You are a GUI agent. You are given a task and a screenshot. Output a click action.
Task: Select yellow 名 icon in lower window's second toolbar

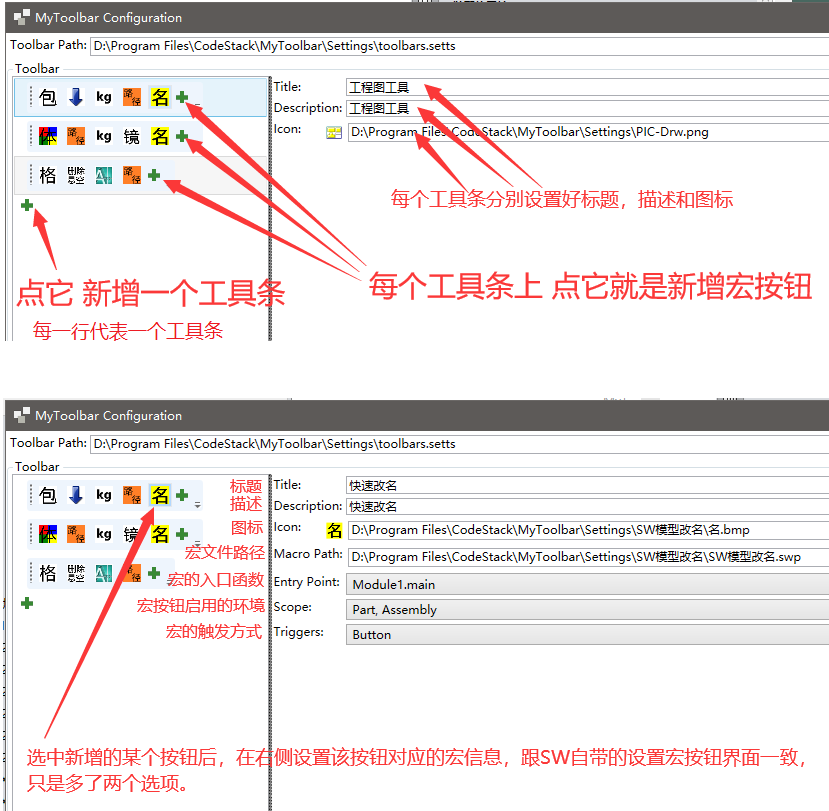(160, 534)
